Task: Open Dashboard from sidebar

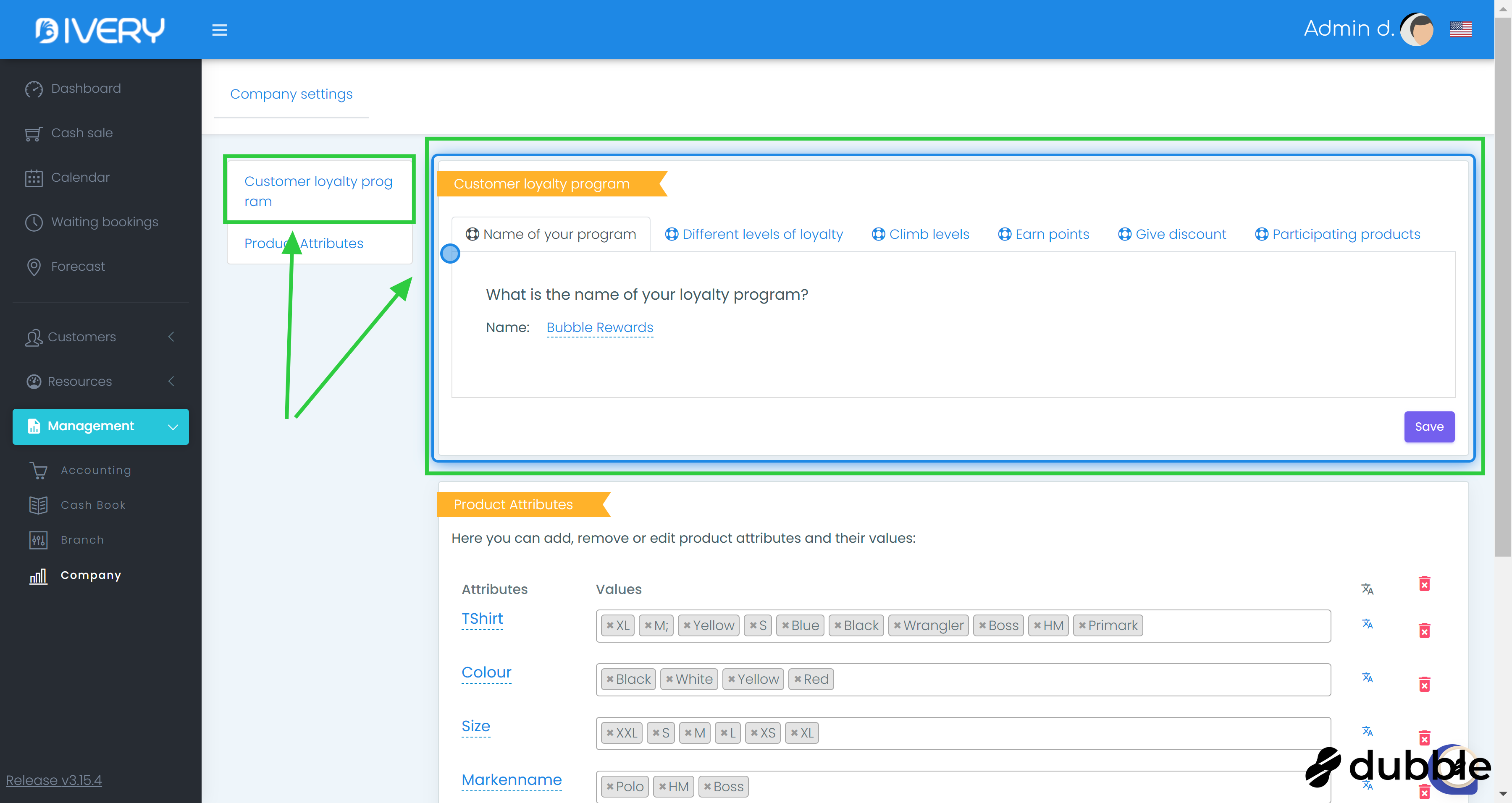Action: coord(86,89)
